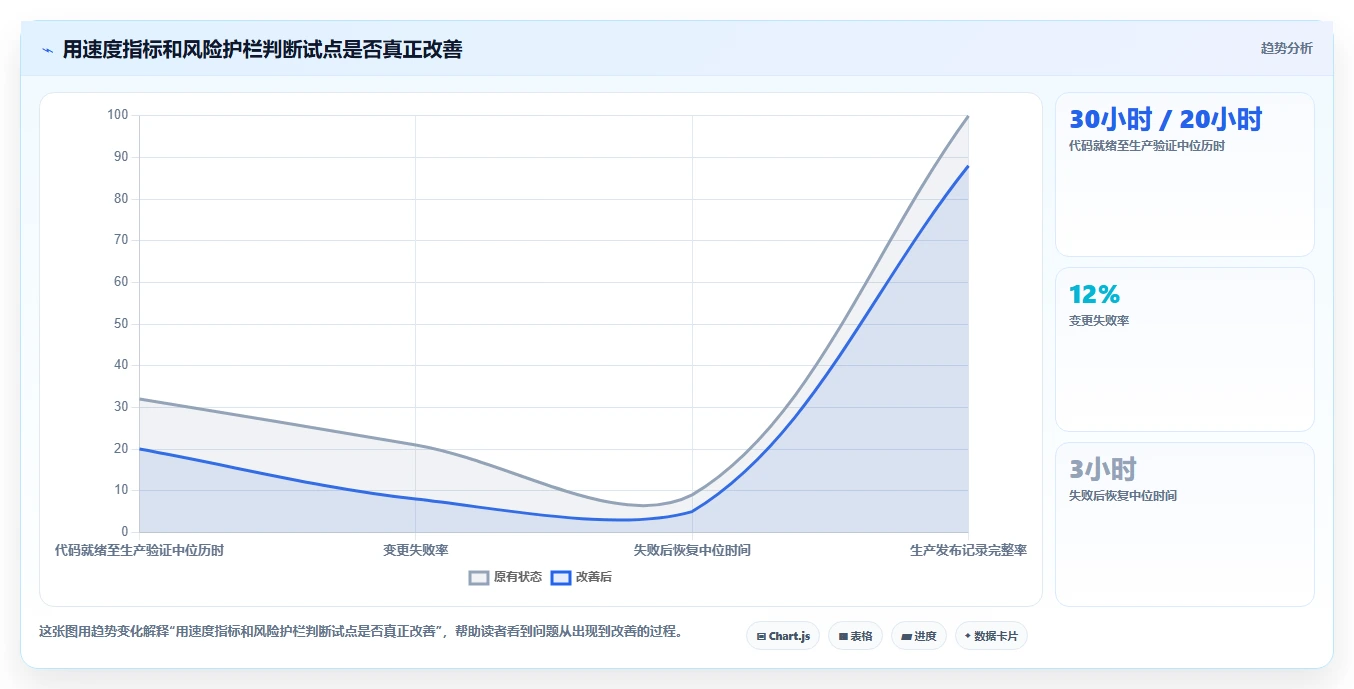Open the 12% 变更失败率 card
The height and width of the screenshot is (689, 1354).
pyautogui.click(x=1184, y=350)
